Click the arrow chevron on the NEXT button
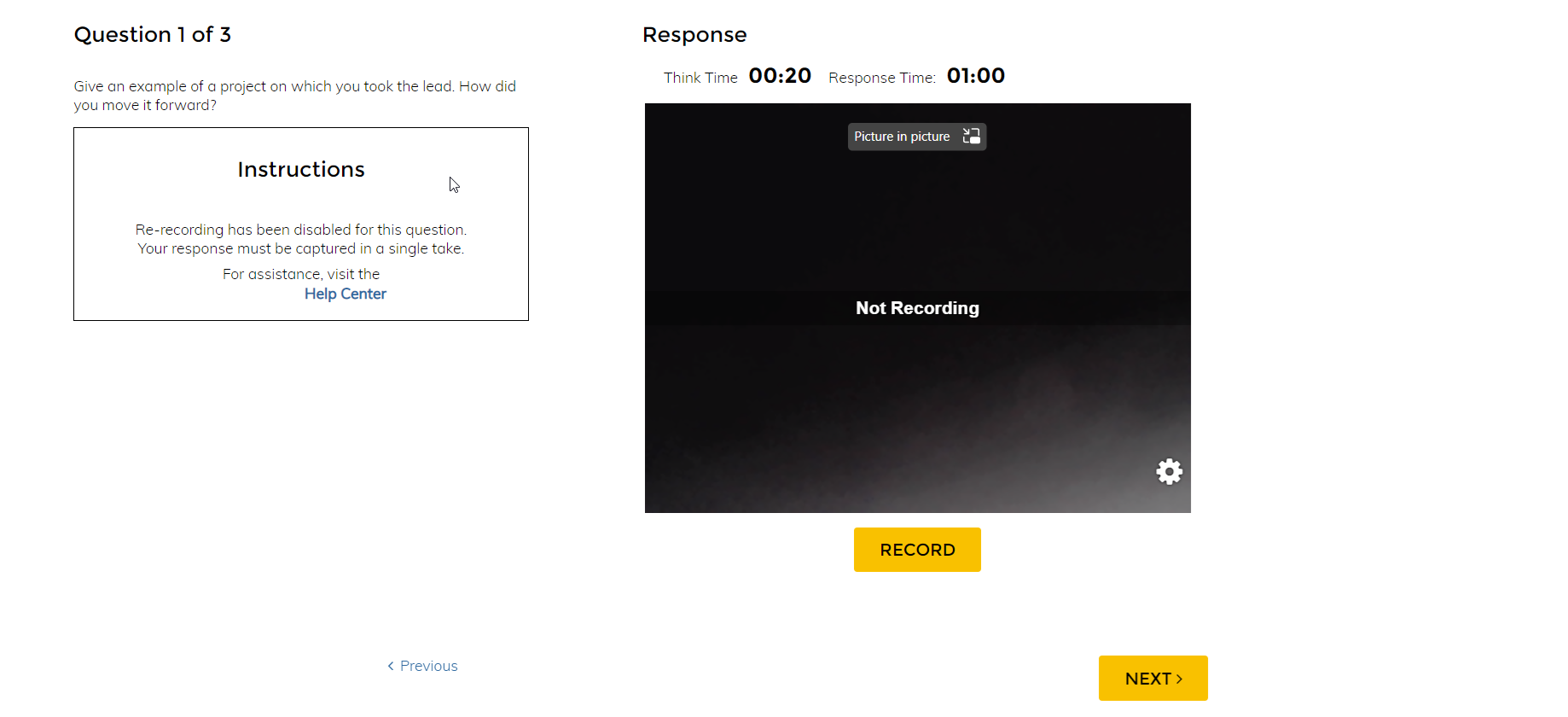Screen dimensions: 1568x717 click(x=1180, y=679)
